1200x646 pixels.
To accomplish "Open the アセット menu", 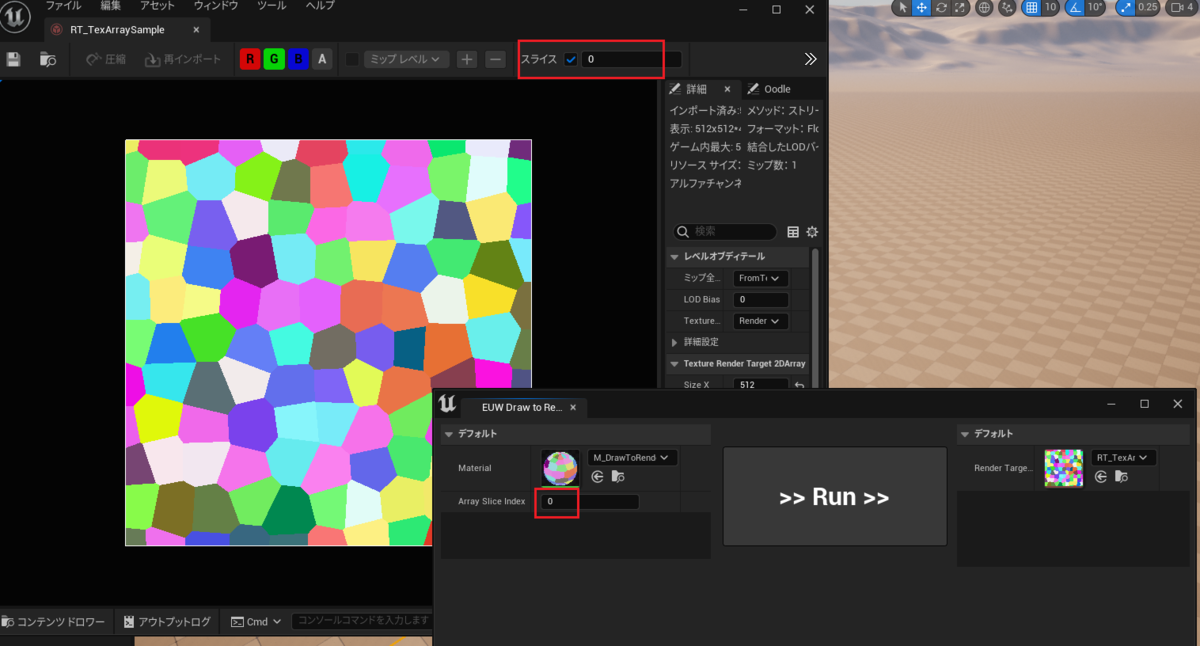I will coord(157,5).
